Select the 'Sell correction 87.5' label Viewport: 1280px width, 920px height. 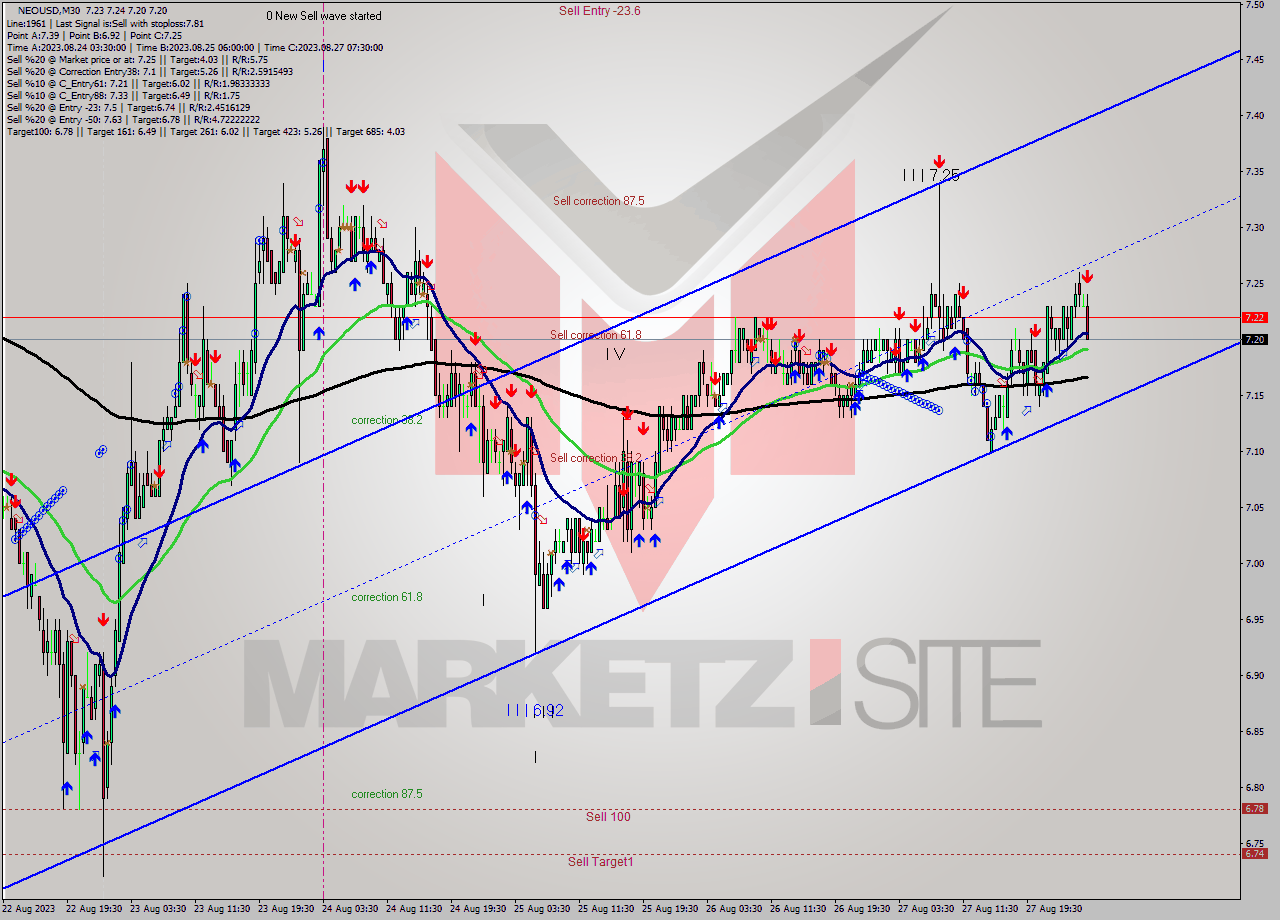598,201
